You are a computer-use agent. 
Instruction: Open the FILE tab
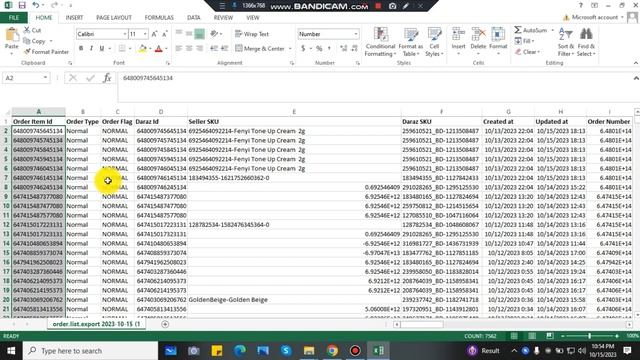(x=14, y=18)
